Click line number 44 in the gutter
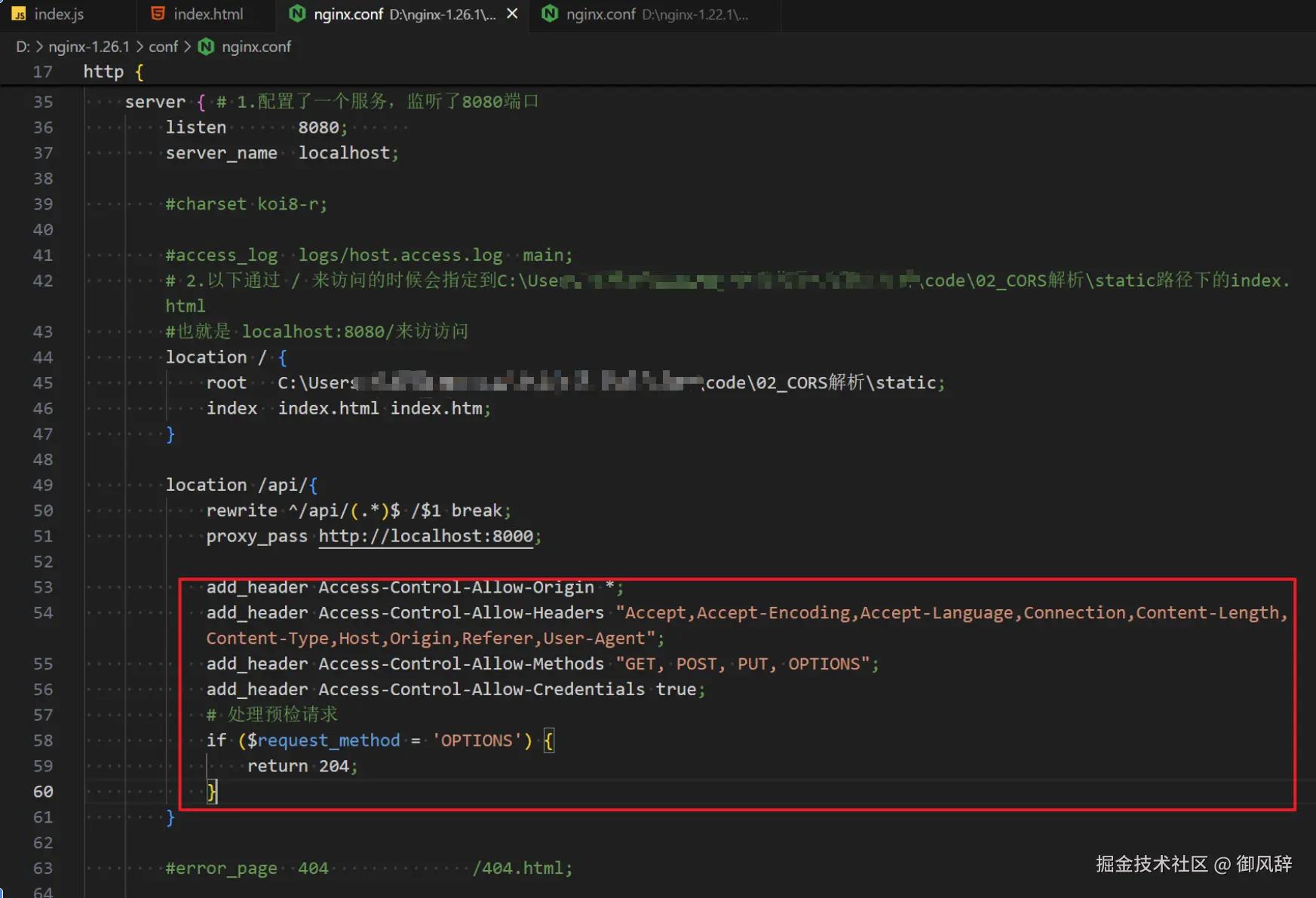The image size is (1316, 898). [43, 357]
